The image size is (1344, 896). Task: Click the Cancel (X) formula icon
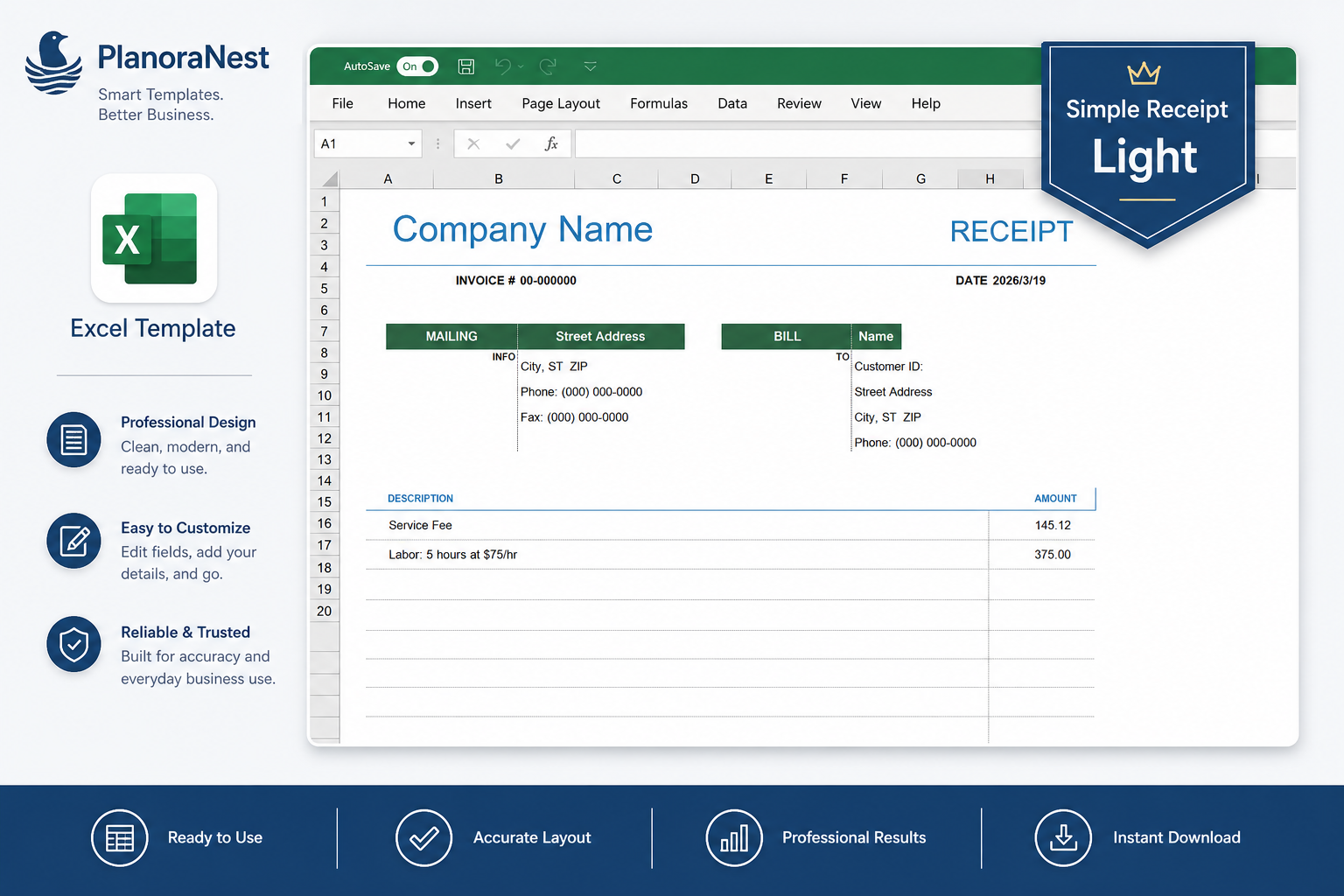pos(473,143)
